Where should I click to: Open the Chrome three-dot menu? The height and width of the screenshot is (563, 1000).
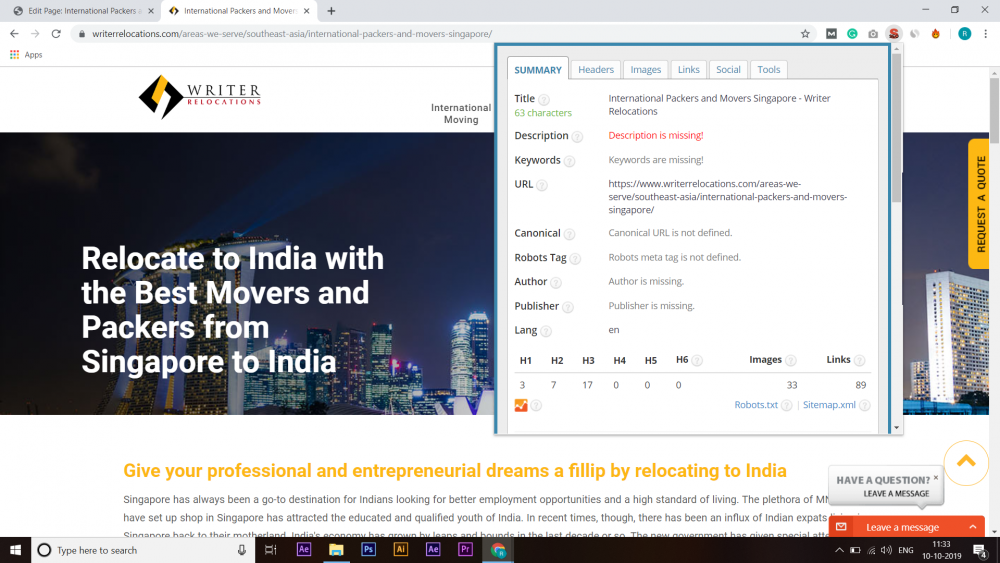click(x=986, y=33)
